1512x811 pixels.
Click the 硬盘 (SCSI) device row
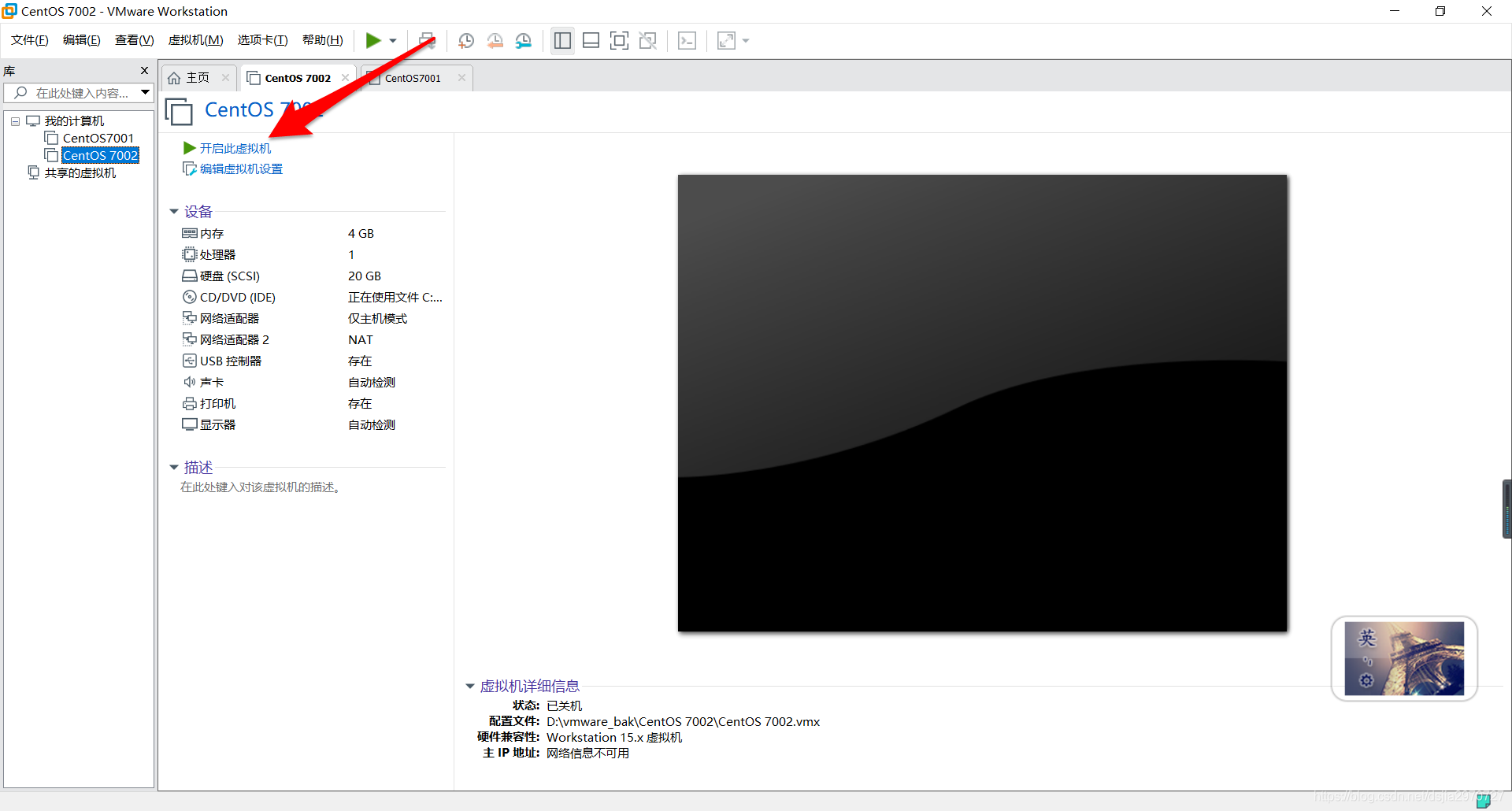point(312,276)
